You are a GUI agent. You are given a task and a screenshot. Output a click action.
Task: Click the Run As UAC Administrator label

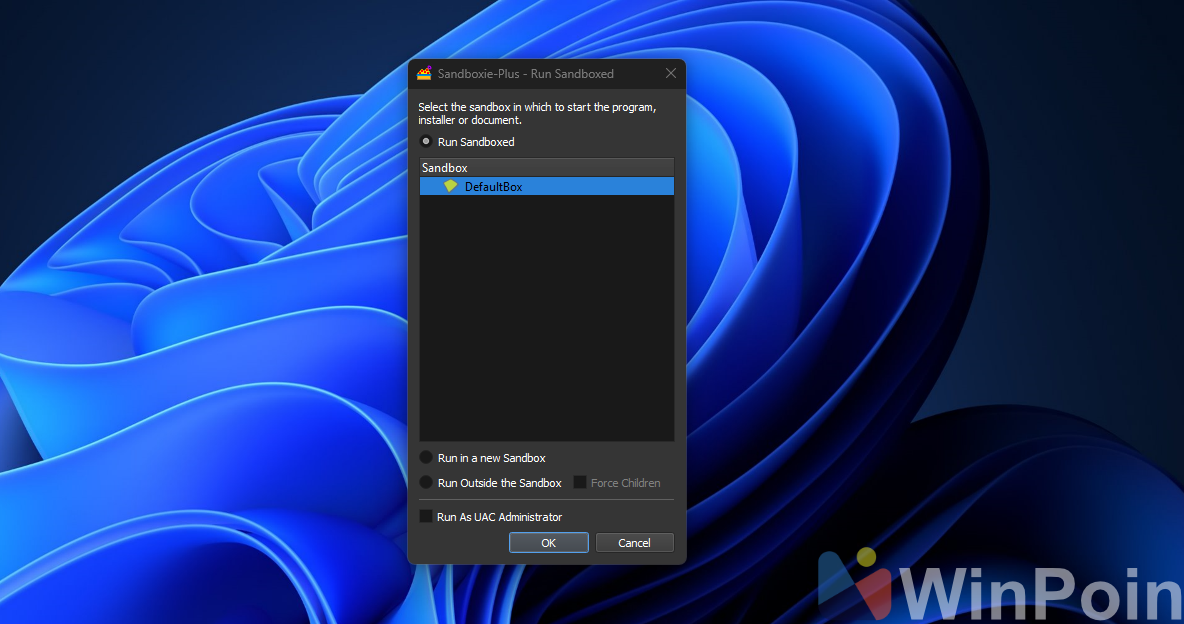point(501,516)
